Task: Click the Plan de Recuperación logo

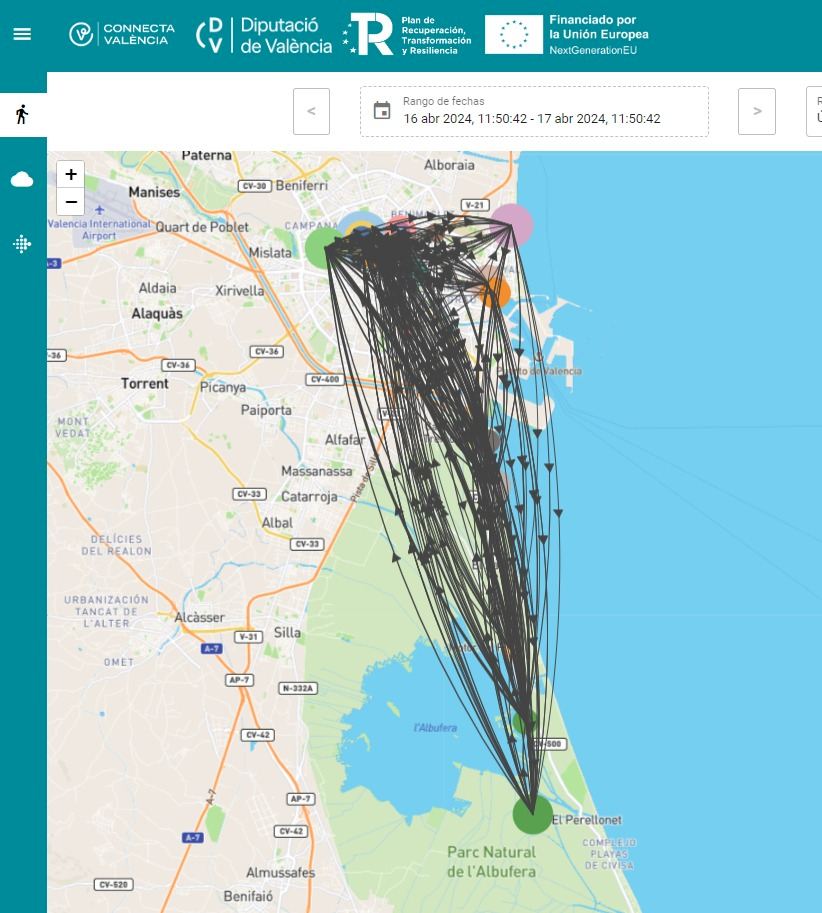Action: point(407,35)
